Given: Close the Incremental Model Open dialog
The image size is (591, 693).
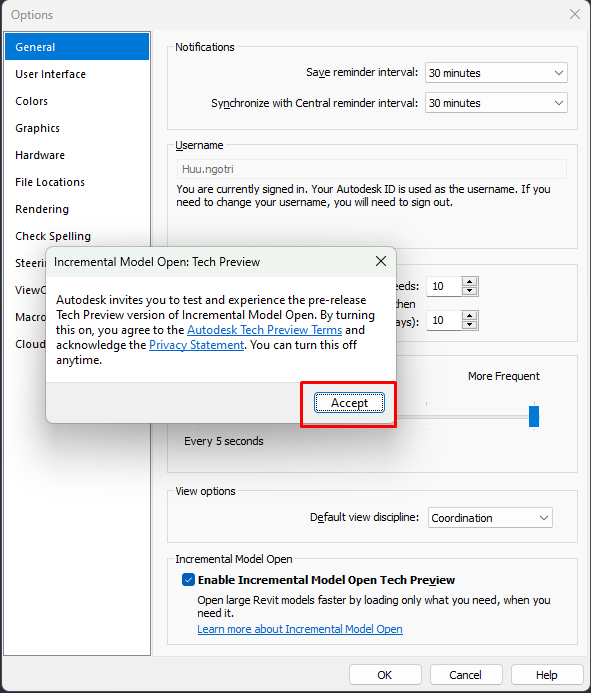Looking at the screenshot, I should [381, 261].
